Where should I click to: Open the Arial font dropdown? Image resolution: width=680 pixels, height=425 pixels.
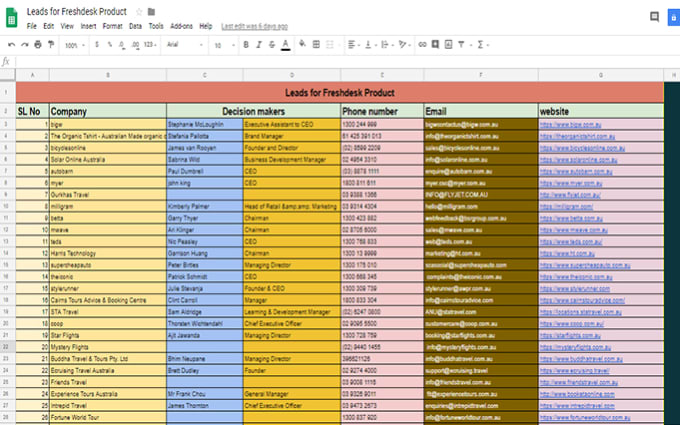[x=185, y=45]
